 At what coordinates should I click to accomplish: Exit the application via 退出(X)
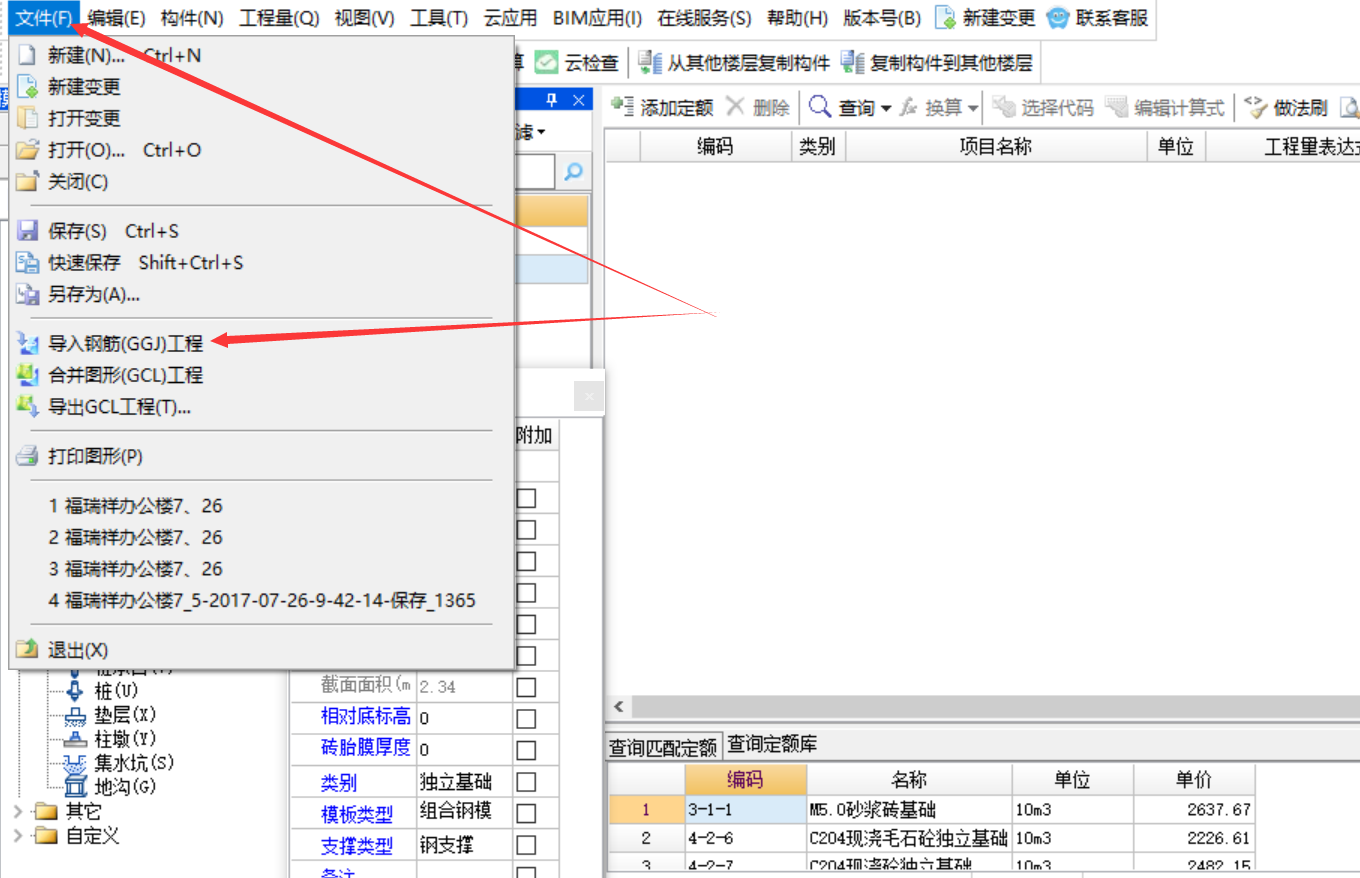point(78,650)
